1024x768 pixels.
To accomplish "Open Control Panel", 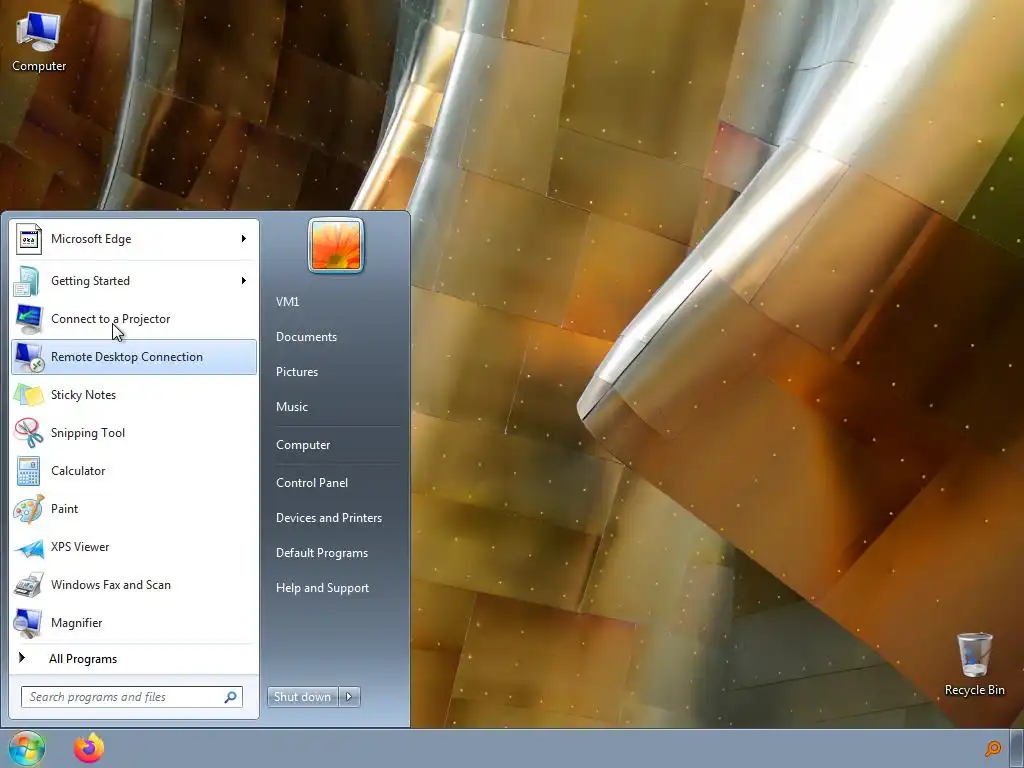I will [312, 483].
